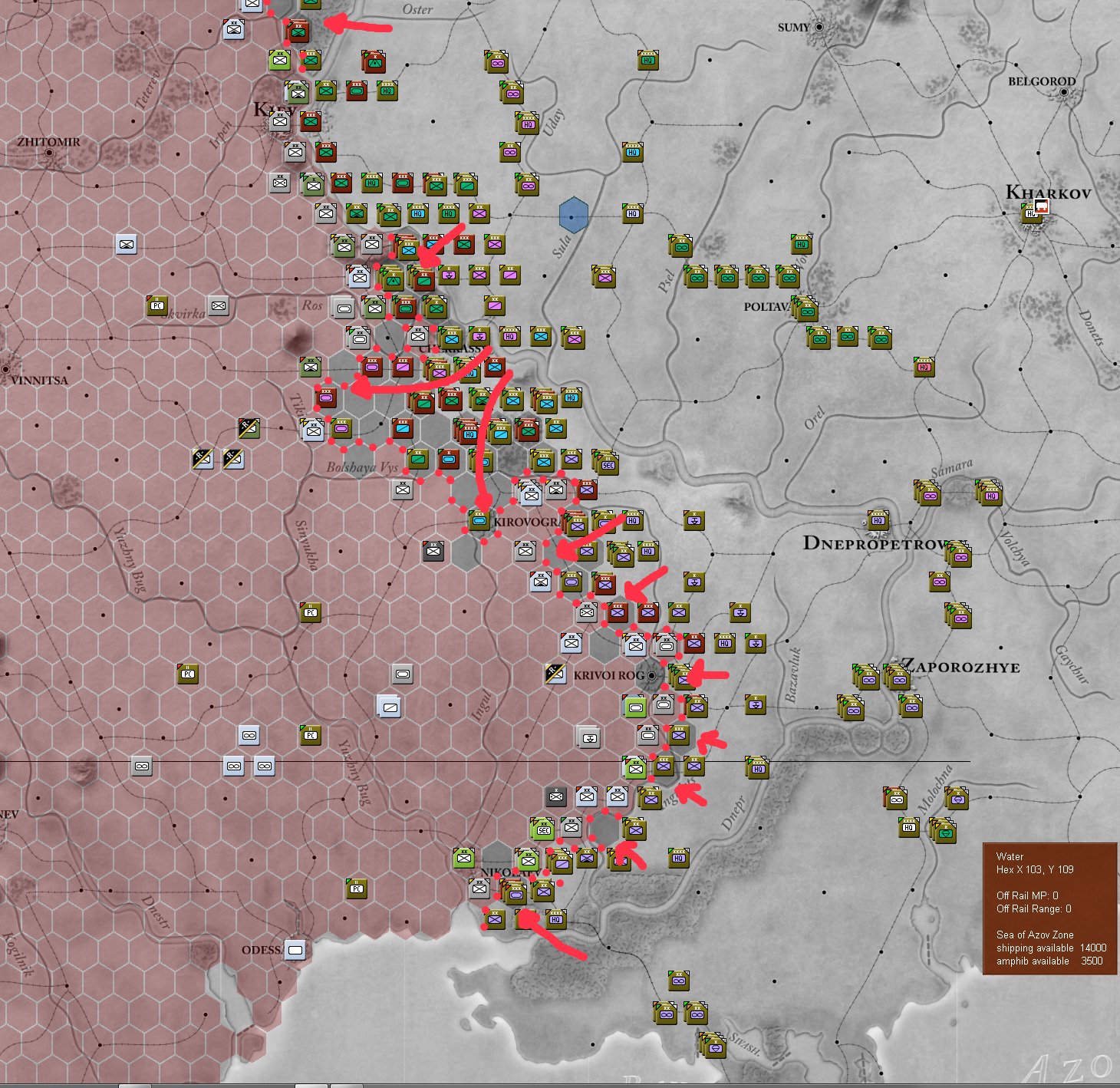Screen dimensions: 1120x1088
Task: Select the bright green SEC counter near Nikolaev
Action: point(543,829)
